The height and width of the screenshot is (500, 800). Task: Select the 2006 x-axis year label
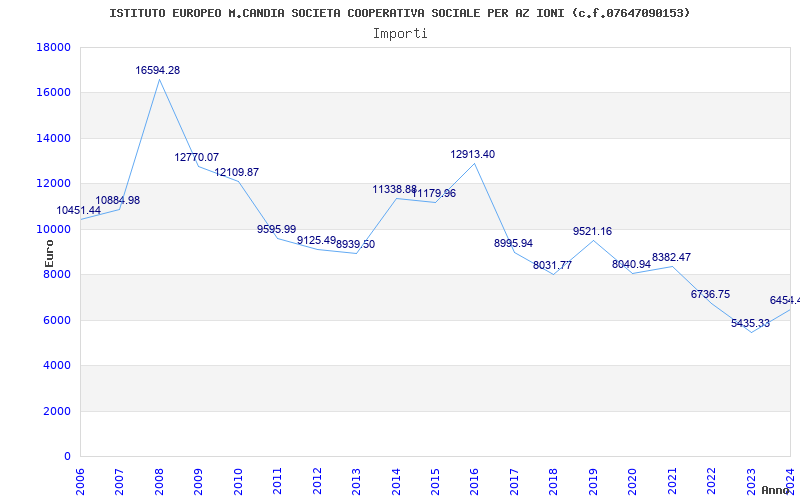(81, 482)
